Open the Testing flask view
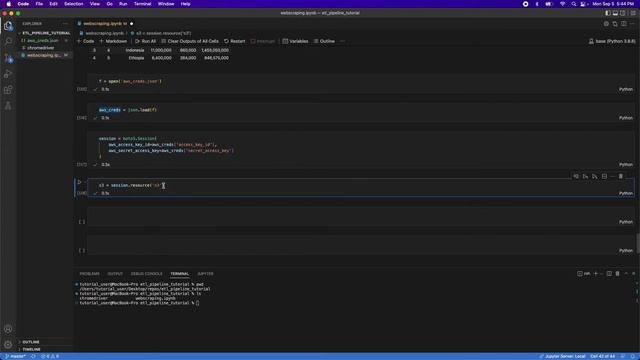 pos(8,106)
